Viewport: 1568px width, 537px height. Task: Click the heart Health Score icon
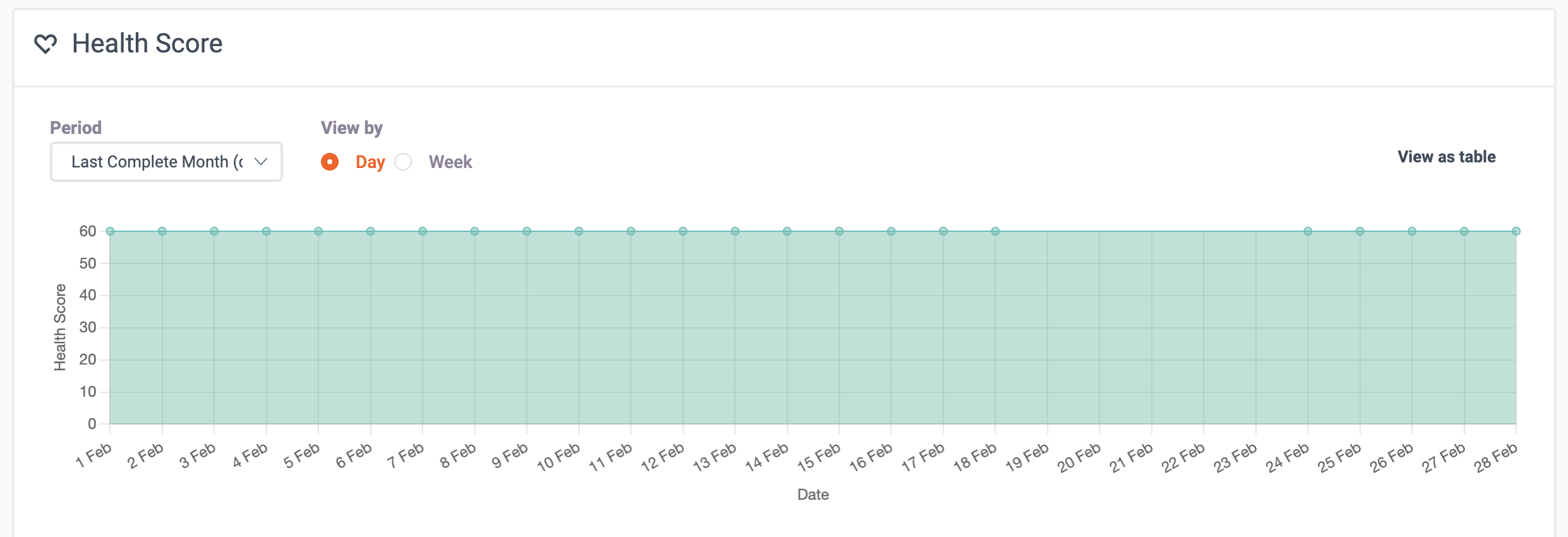pyautogui.click(x=45, y=44)
